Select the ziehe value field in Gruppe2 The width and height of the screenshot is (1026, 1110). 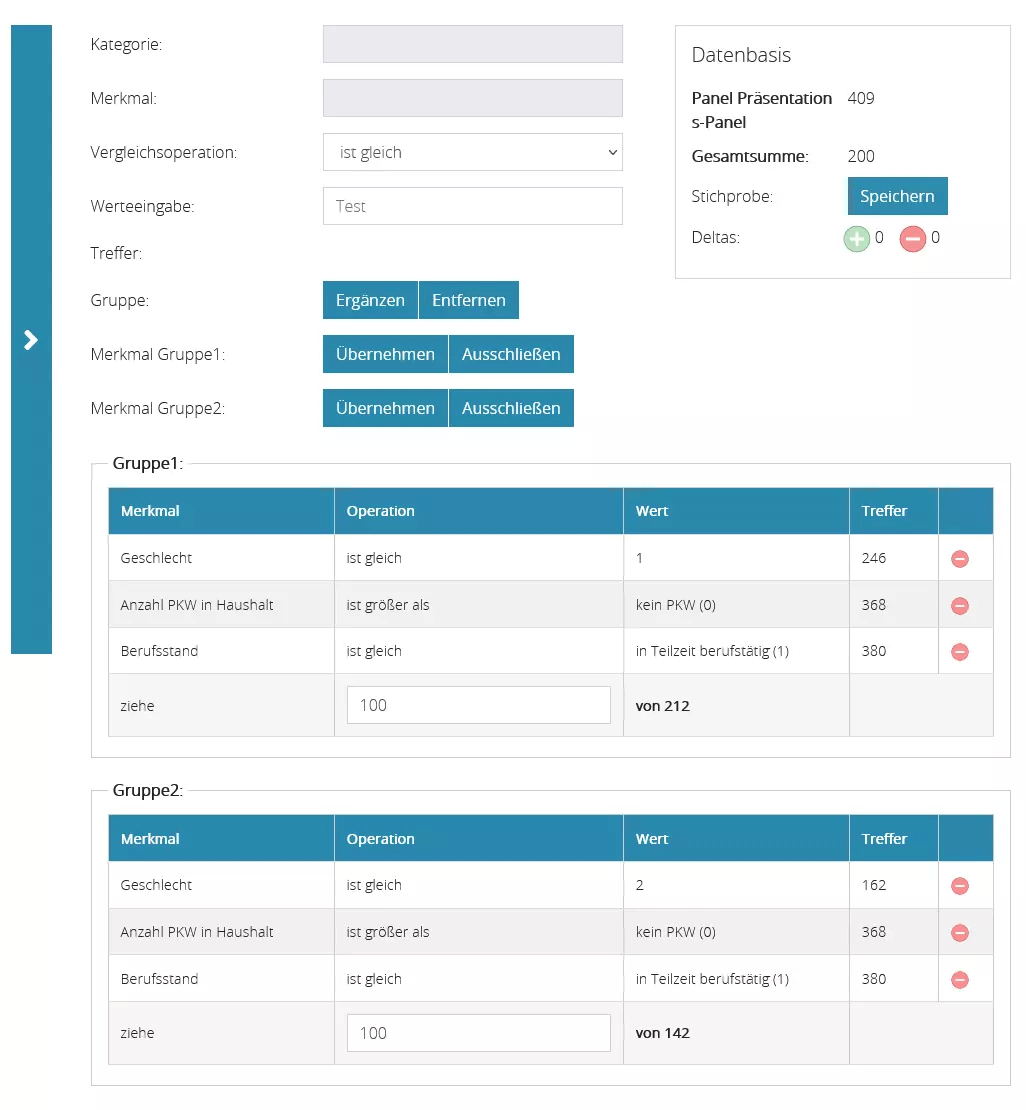pyautogui.click(x=478, y=1032)
